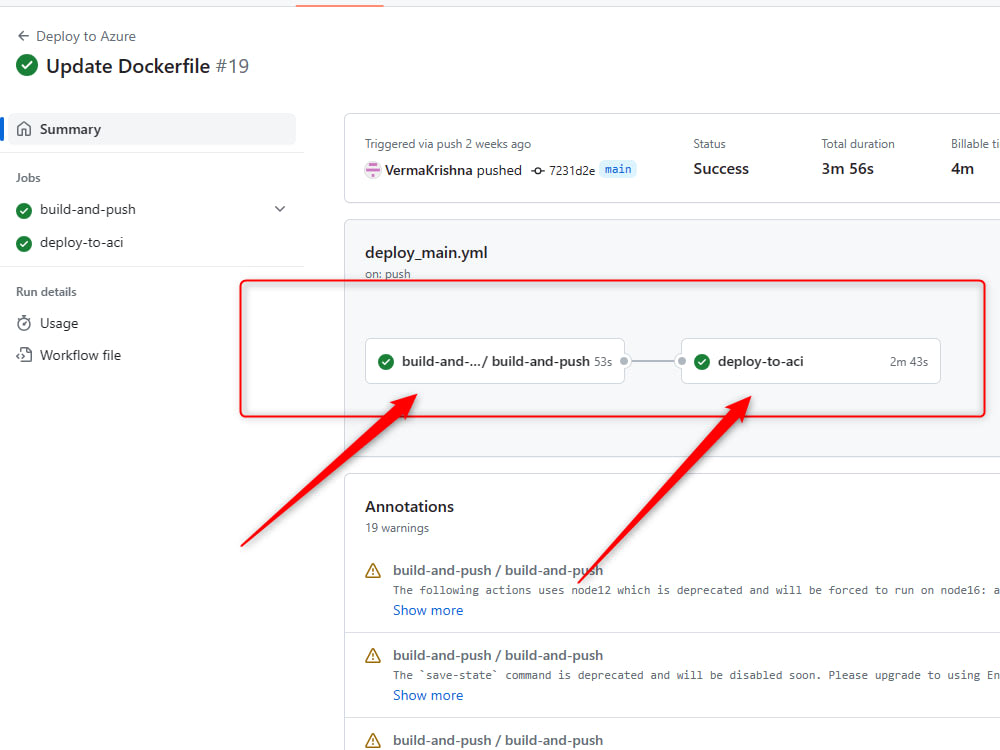The height and width of the screenshot is (750, 1000).
Task: Open the build-and-push node in the workflow graph
Action: pos(495,362)
